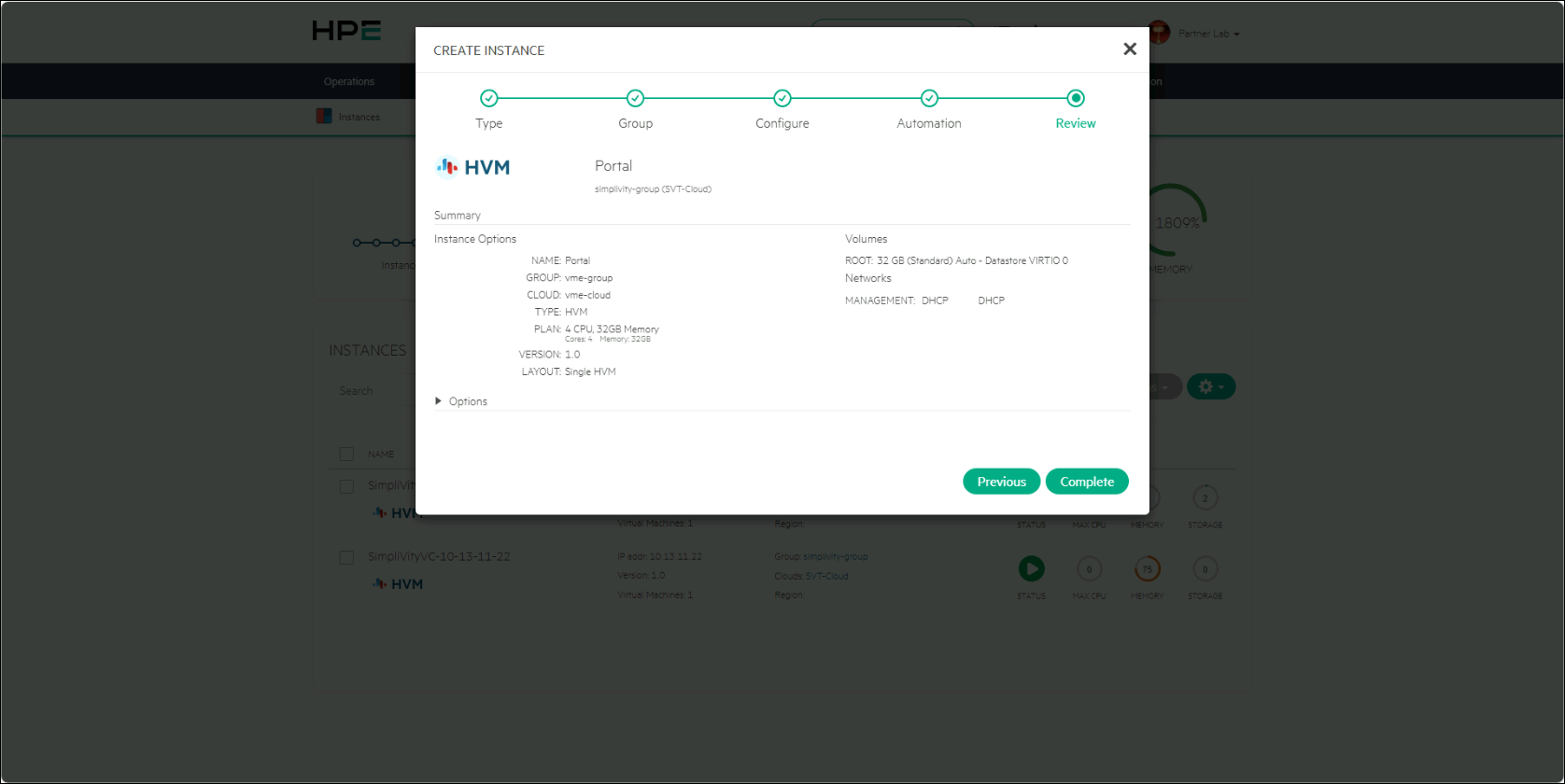Click the Previous button
The width and height of the screenshot is (1565, 784).
coord(1001,482)
